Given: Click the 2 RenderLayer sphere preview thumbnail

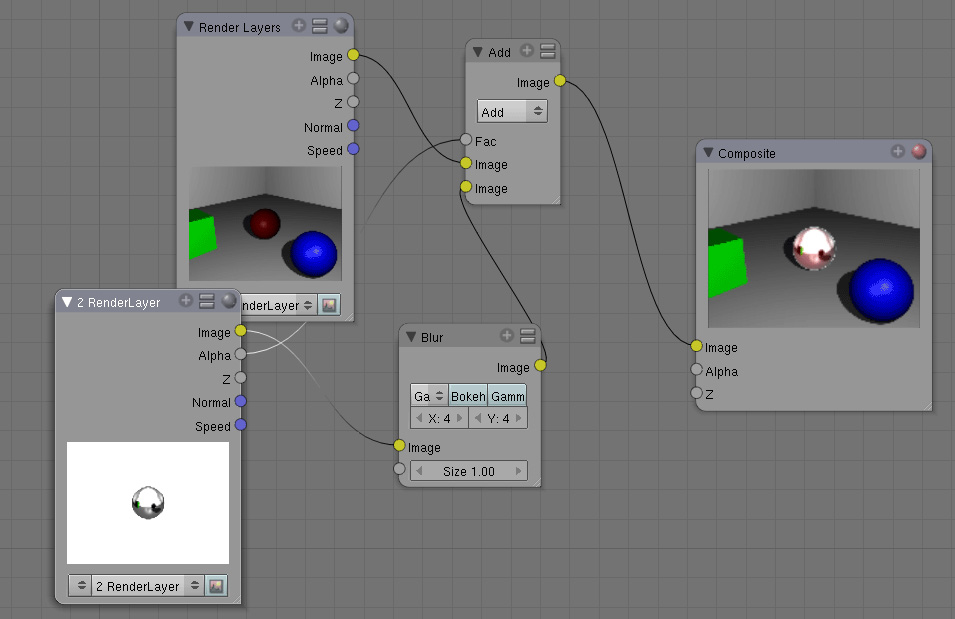Looking at the screenshot, I should coord(148,503).
